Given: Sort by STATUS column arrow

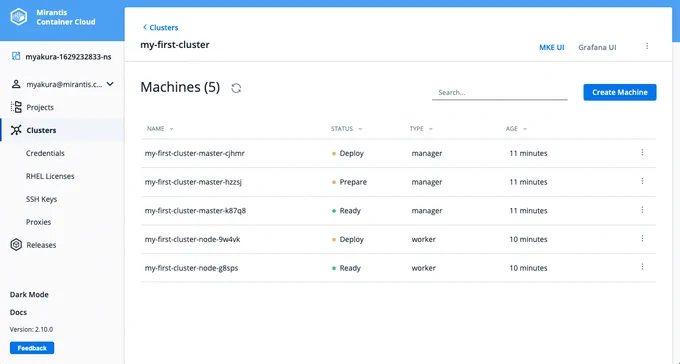Looking at the screenshot, I should click(360, 129).
